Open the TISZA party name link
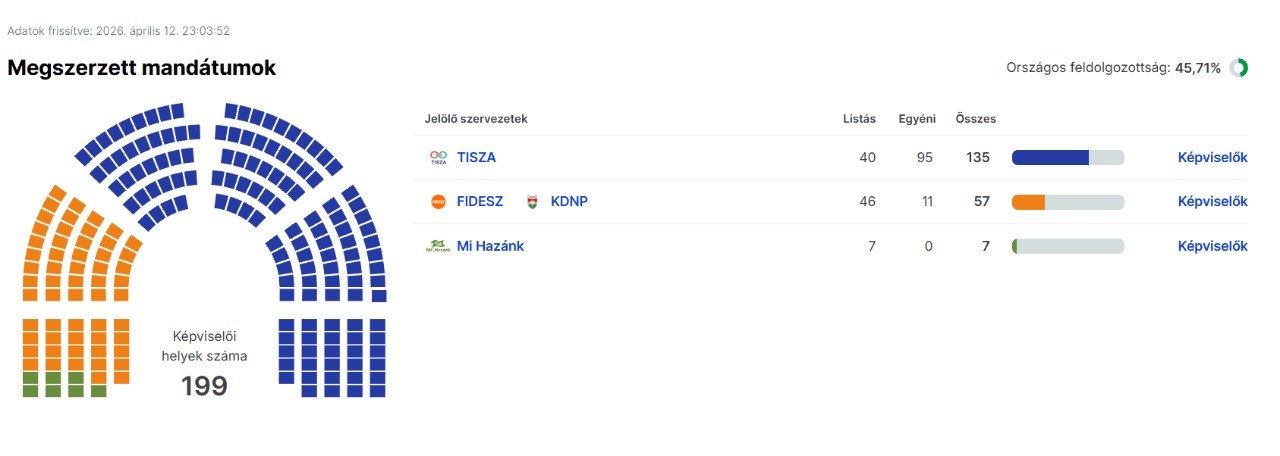1280x456 pixels. [476, 157]
